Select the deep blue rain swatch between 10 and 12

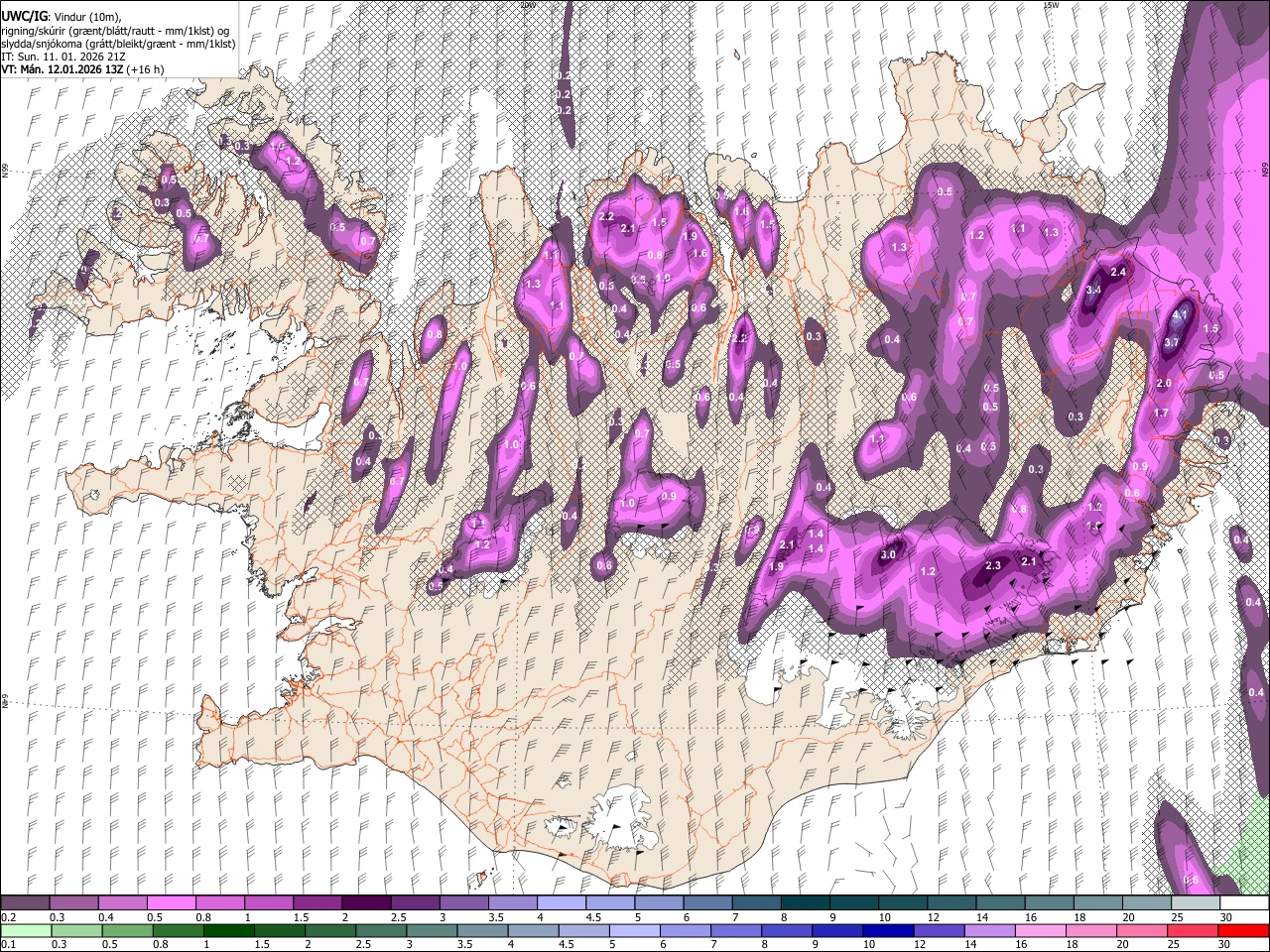886,930
